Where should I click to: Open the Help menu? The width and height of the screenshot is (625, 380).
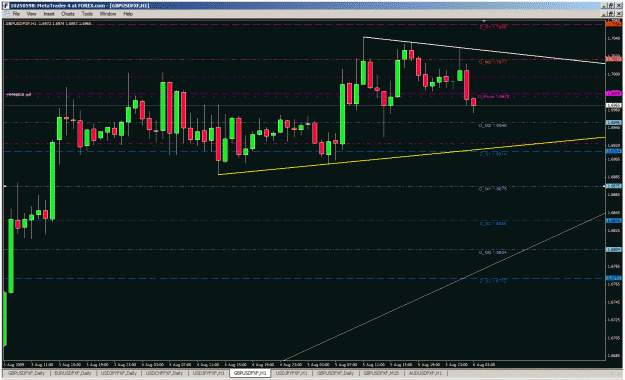128,14
